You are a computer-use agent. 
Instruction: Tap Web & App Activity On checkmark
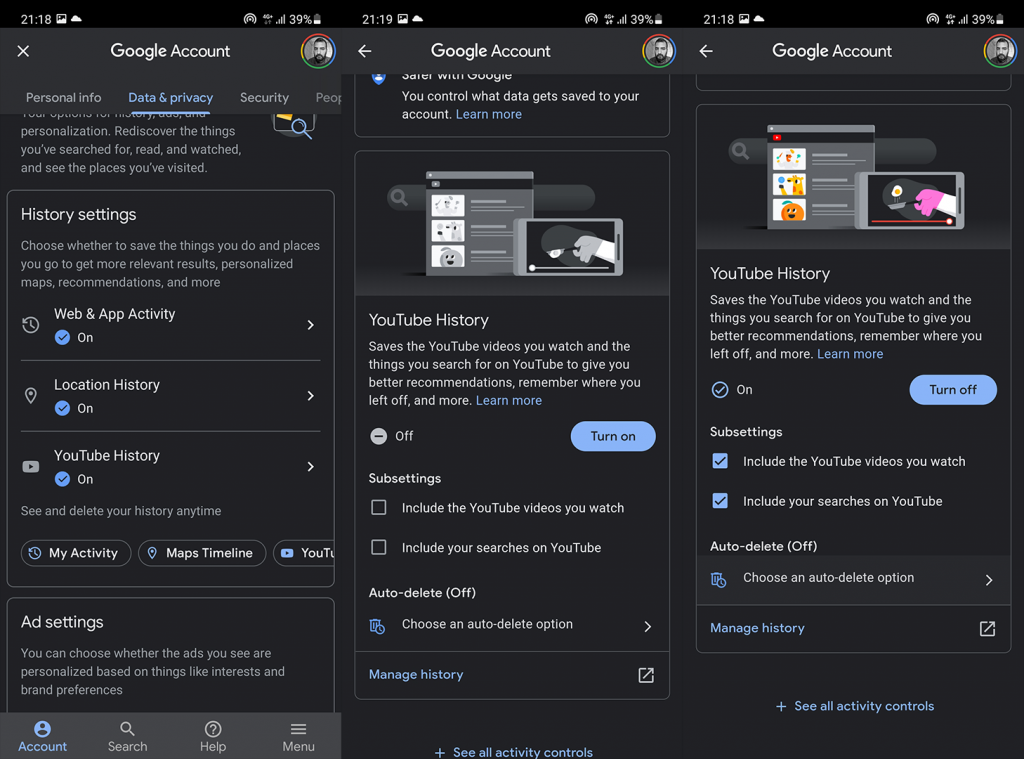pyautogui.click(x=62, y=337)
